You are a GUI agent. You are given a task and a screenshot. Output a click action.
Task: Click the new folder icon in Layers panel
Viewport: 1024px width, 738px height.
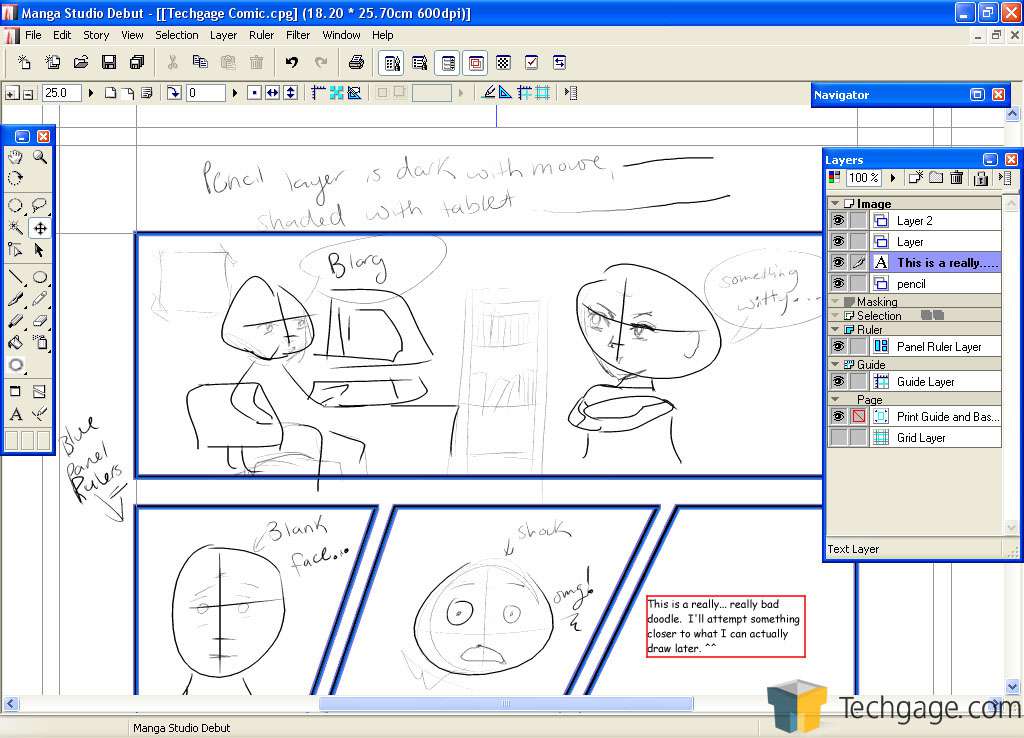936,178
